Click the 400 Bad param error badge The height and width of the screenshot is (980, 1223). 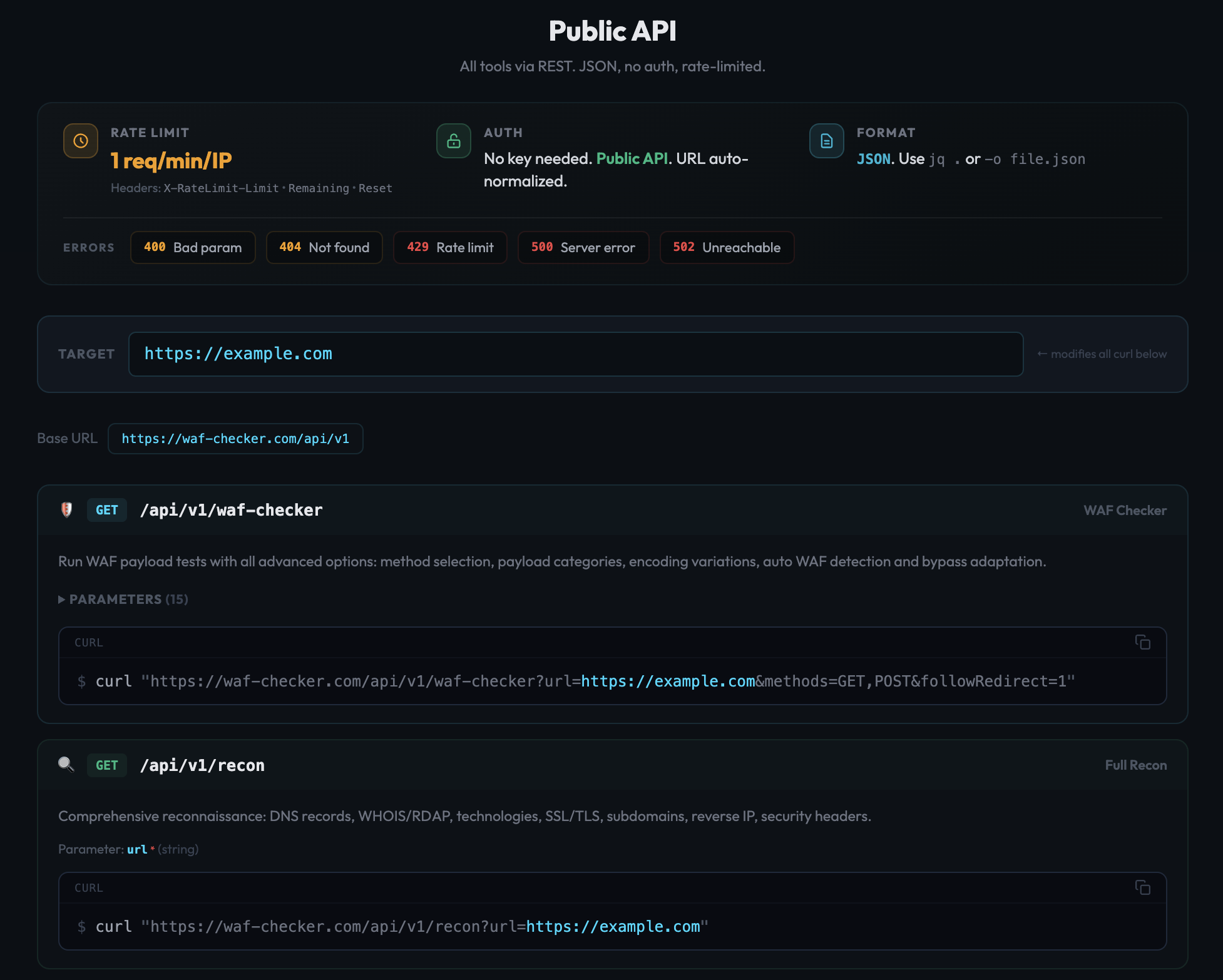tap(193, 248)
